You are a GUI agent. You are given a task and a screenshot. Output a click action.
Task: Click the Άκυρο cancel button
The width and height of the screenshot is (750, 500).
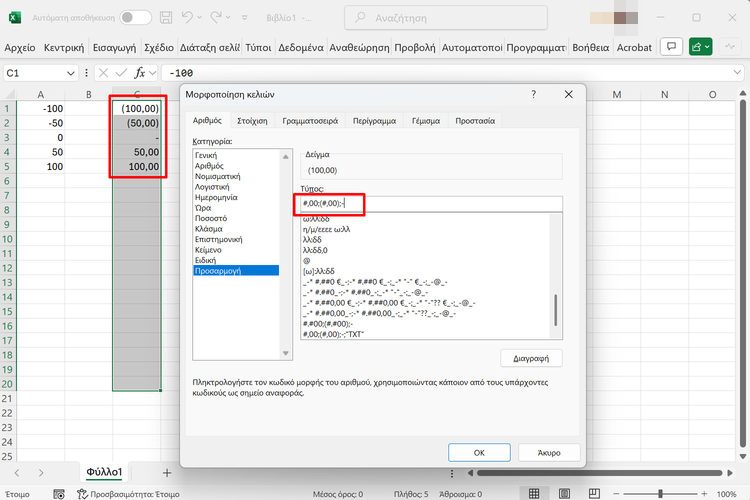(x=549, y=453)
